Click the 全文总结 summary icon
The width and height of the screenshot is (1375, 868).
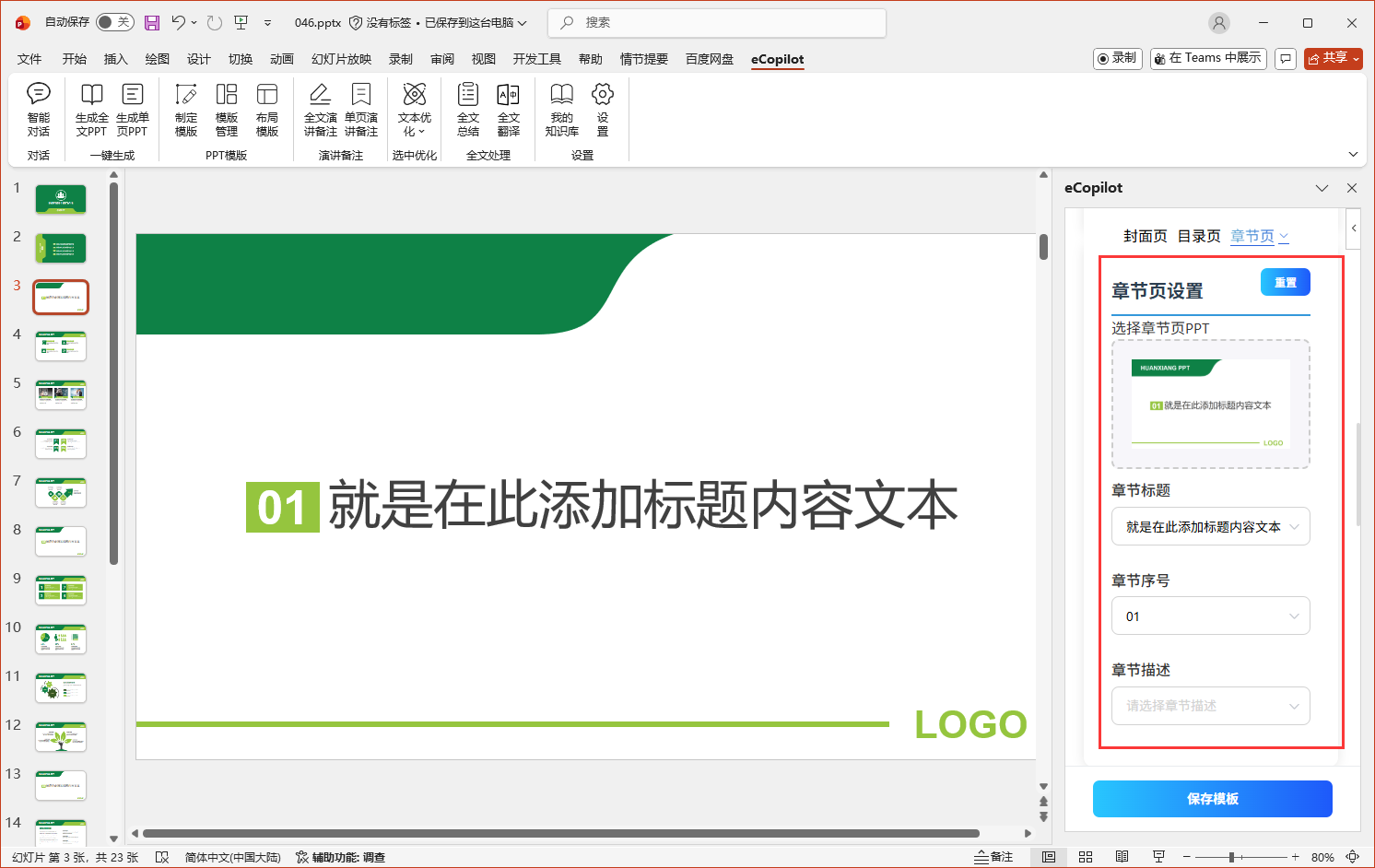click(467, 109)
